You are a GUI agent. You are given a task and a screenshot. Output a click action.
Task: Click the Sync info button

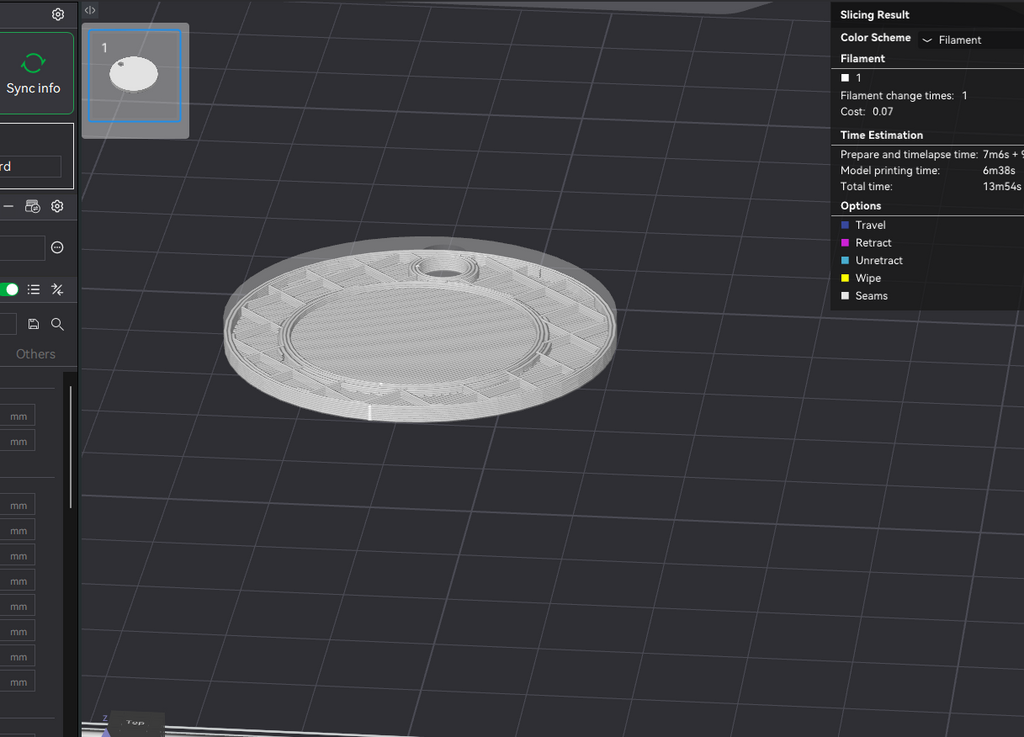tap(33, 74)
